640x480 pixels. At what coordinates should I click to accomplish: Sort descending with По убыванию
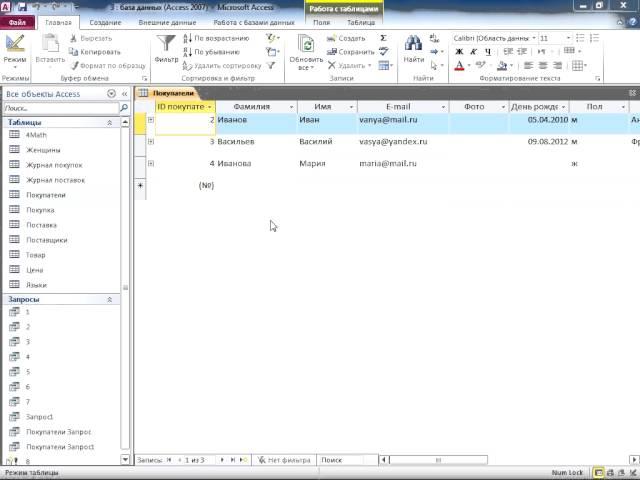click(213, 52)
